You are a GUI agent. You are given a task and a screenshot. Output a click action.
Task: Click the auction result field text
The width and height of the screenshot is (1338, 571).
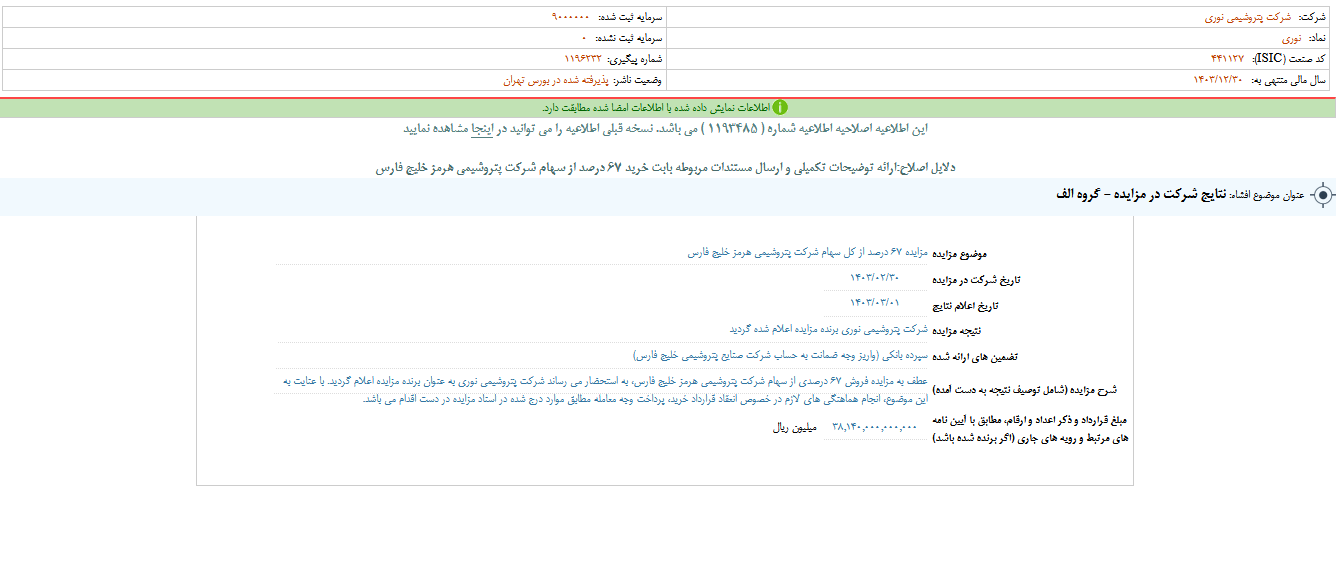click(828, 328)
